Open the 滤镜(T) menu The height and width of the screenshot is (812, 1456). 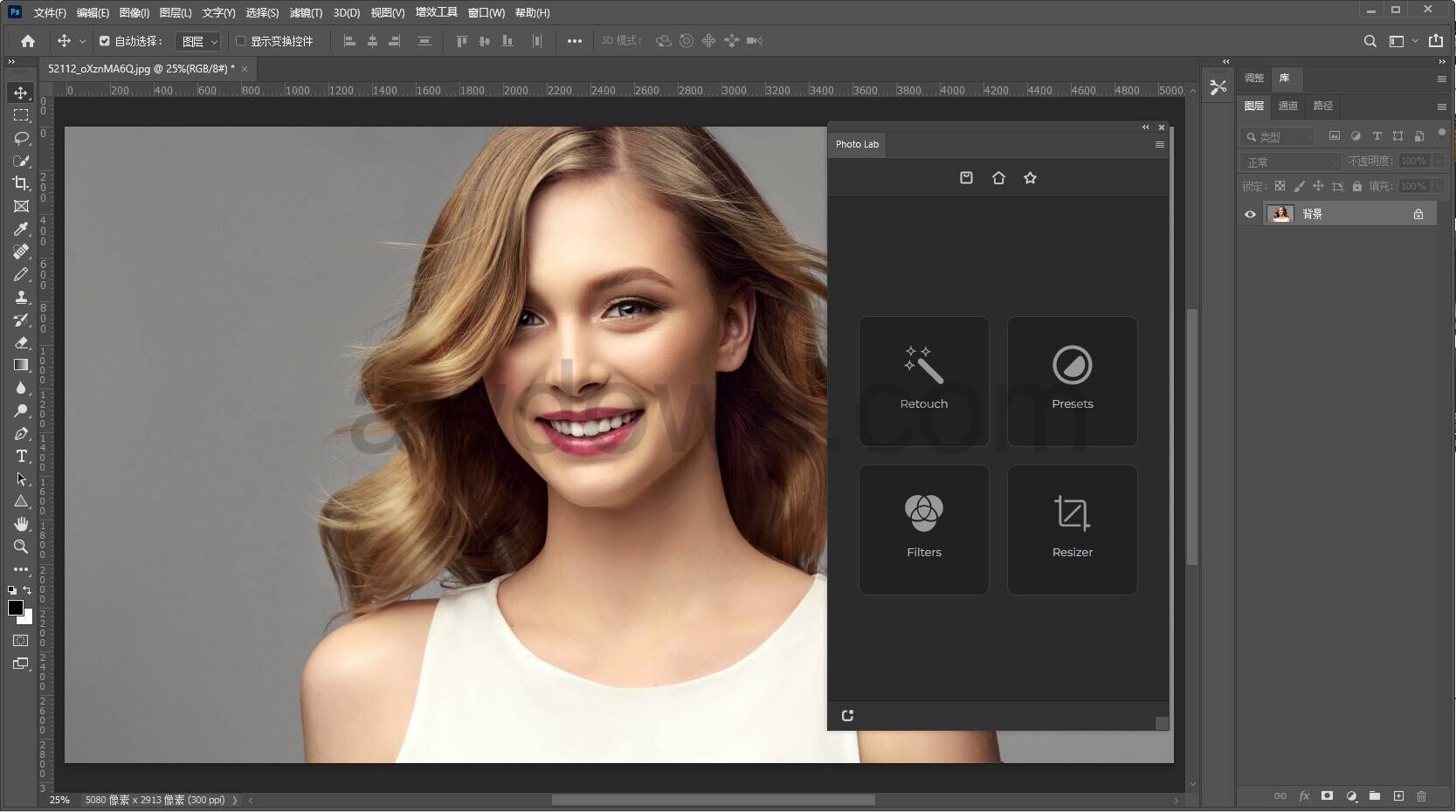click(x=306, y=12)
